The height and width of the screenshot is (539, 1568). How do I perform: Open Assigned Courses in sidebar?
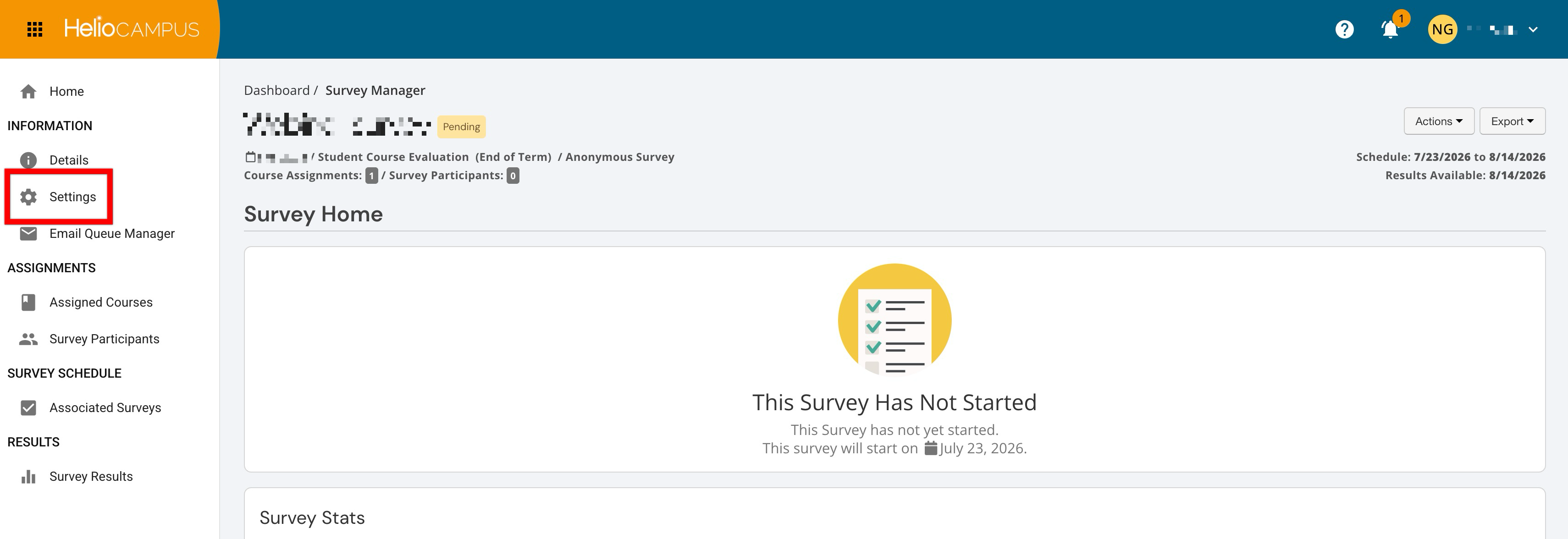[x=101, y=302]
